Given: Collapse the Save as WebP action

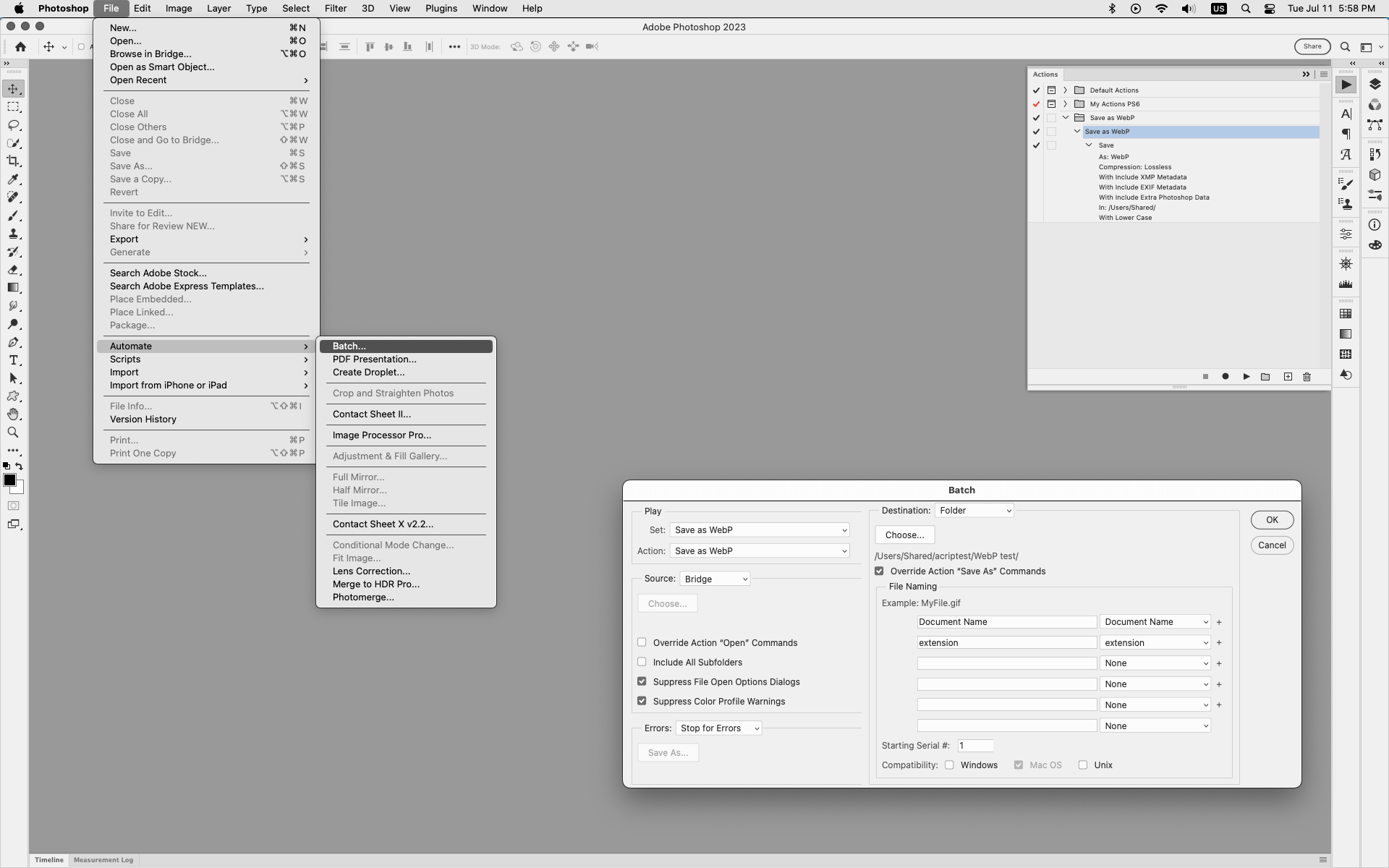Looking at the screenshot, I should pos(1077,131).
